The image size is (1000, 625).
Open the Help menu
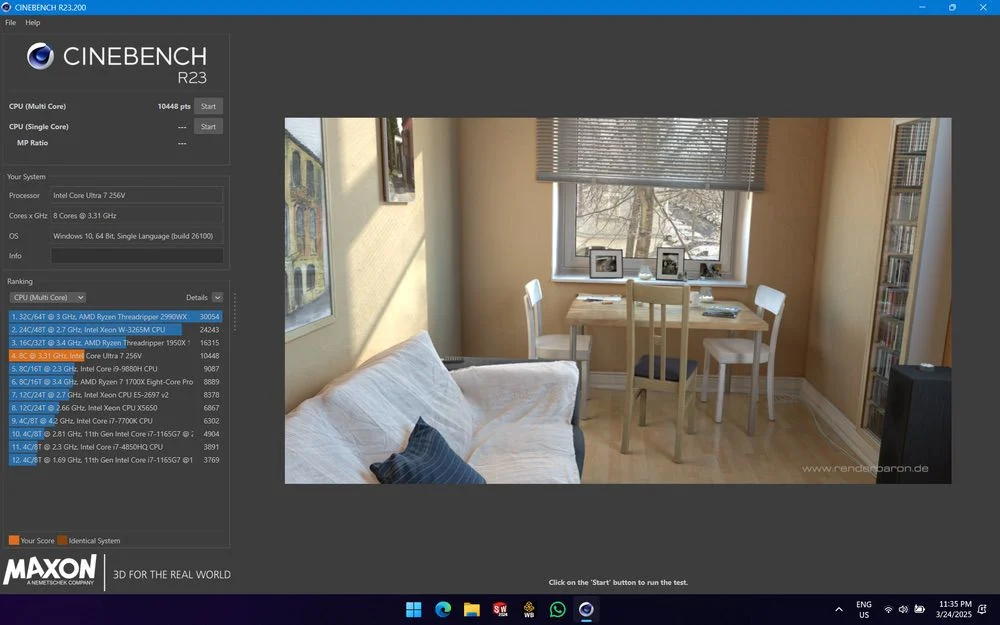point(33,22)
